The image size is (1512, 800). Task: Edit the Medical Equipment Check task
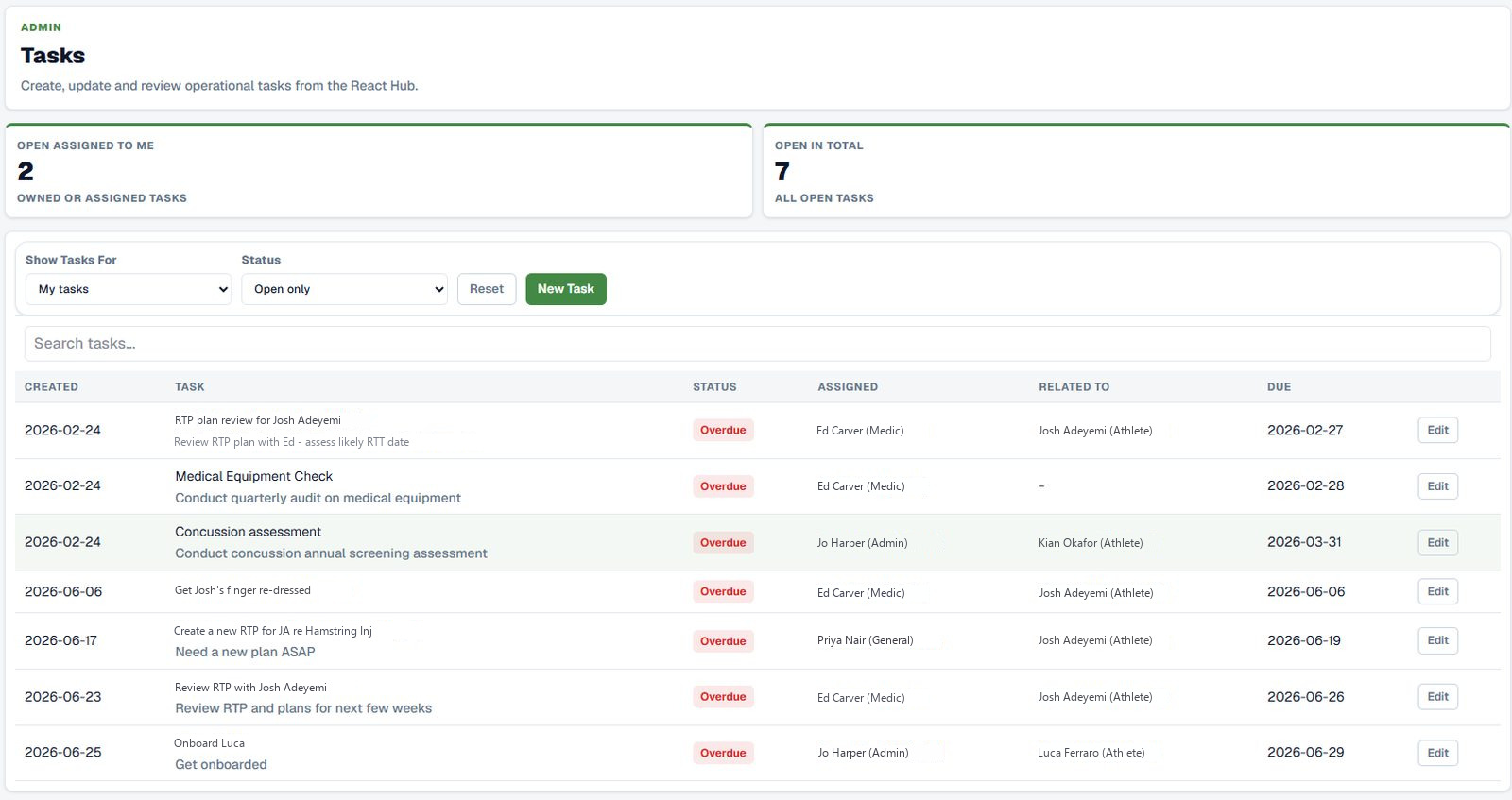(x=1437, y=486)
